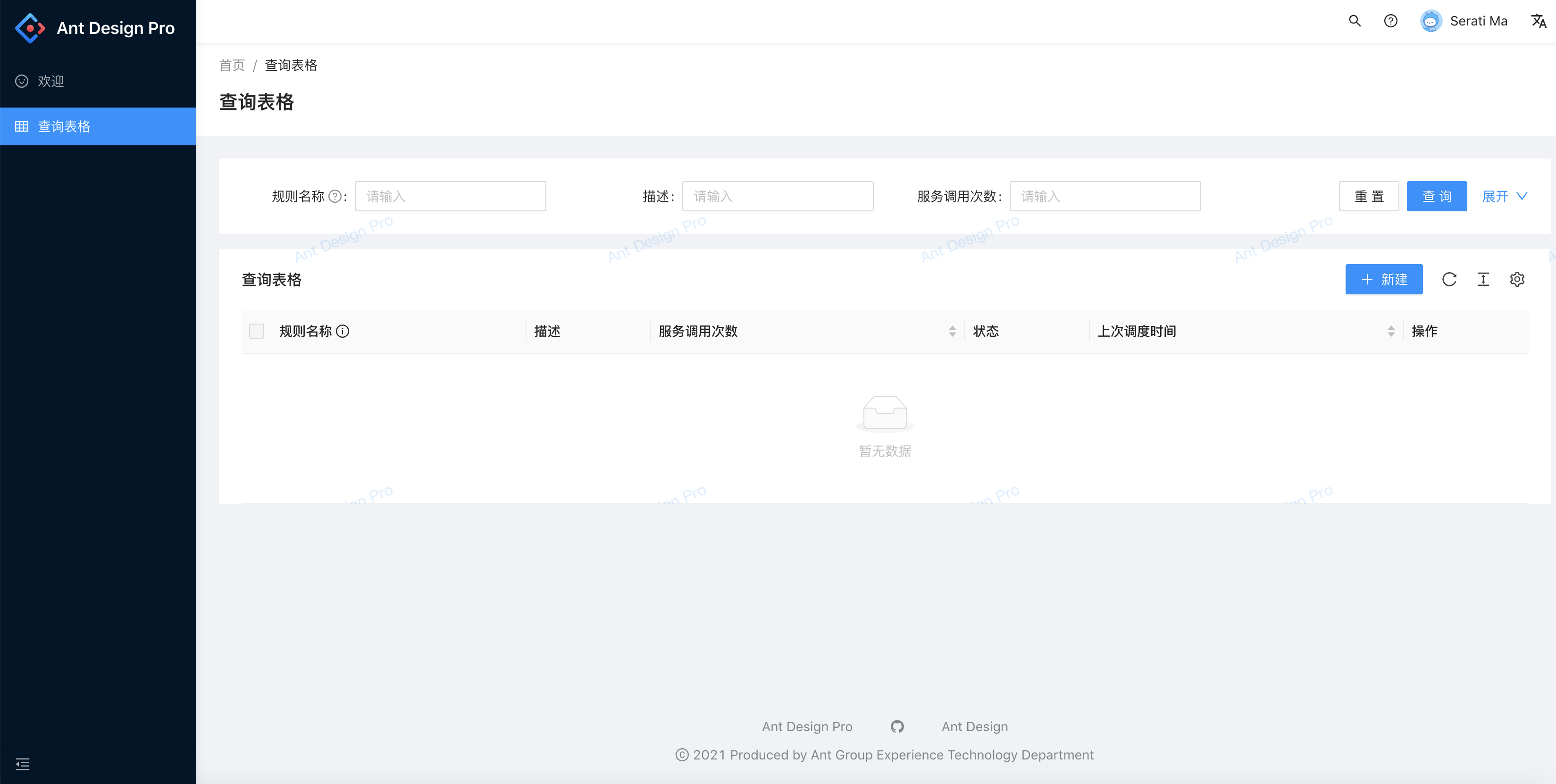Sort by 上次调度时间 column

1392,331
